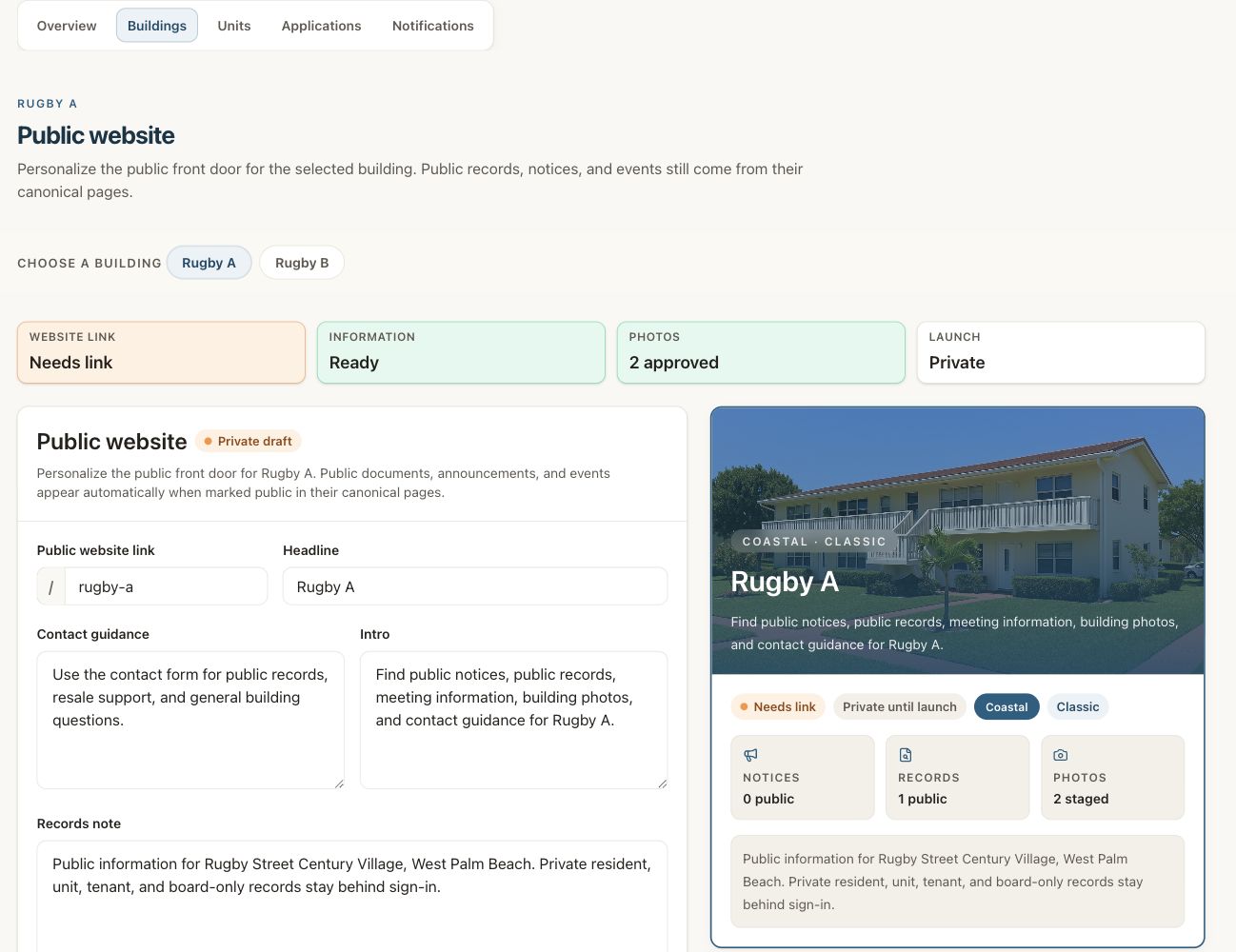This screenshot has height=952, width=1236.
Task: Choose the Rugby A building chip
Action: (209, 263)
